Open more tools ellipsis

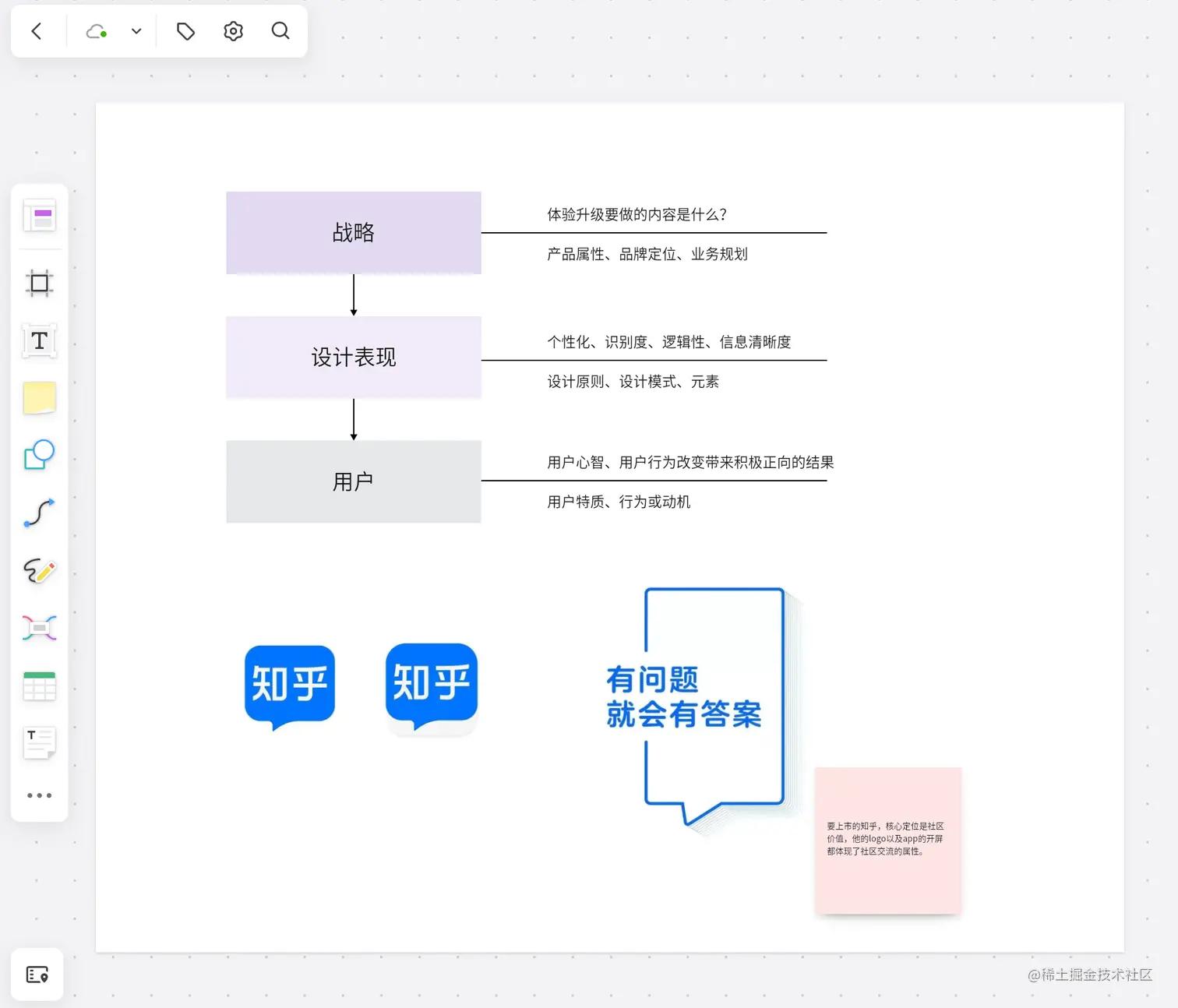(x=40, y=795)
